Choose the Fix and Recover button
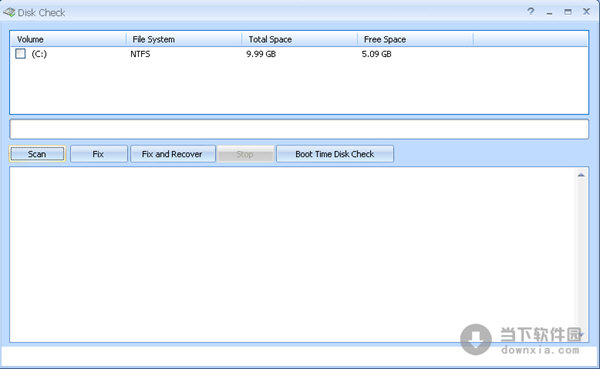 (x=173, y=154)
